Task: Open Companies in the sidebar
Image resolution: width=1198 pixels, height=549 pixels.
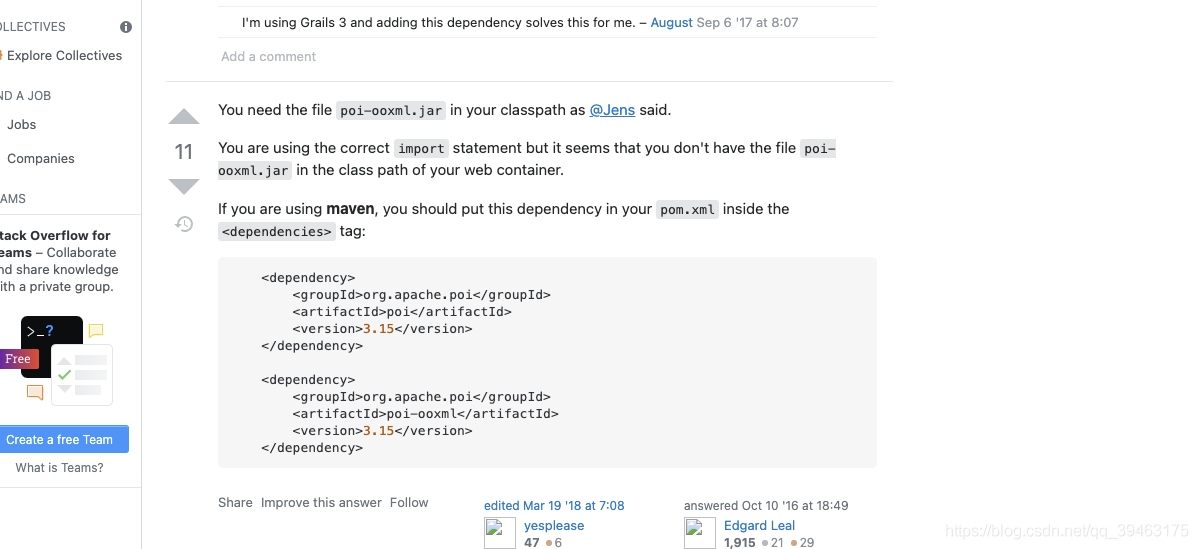Action: coord(40,159)
